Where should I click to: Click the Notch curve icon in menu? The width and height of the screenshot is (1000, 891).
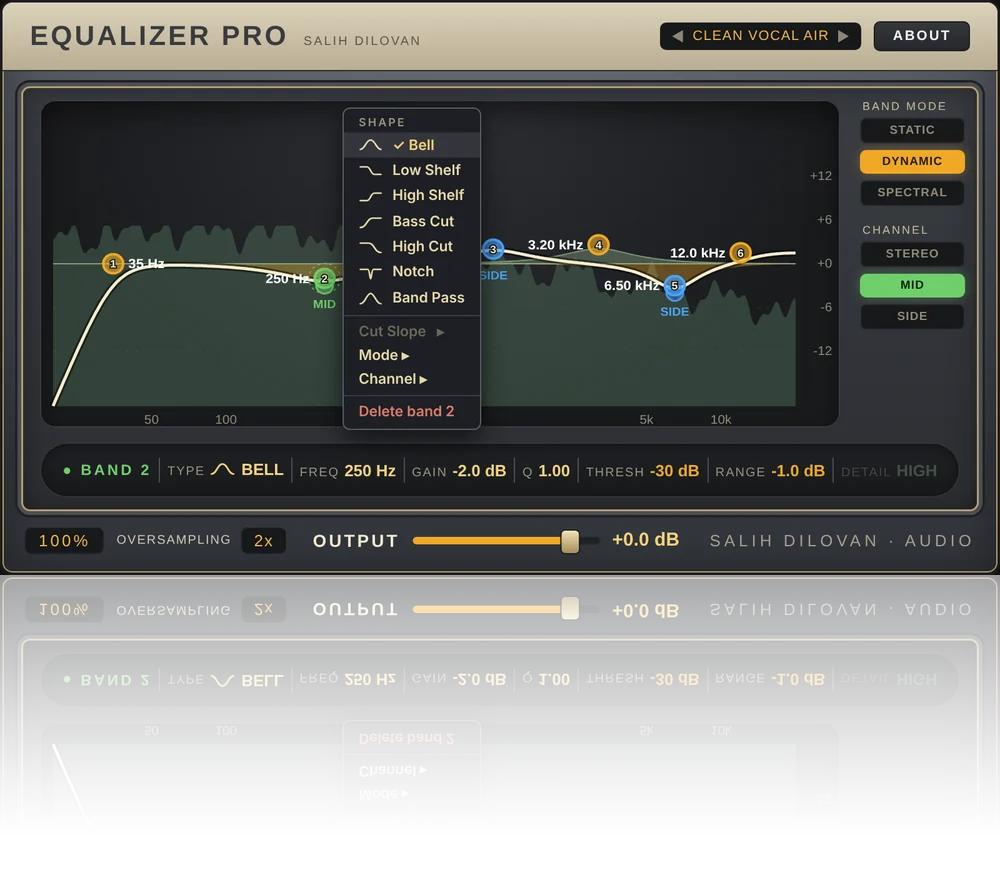pyautogui.click(x=371, y=272)
